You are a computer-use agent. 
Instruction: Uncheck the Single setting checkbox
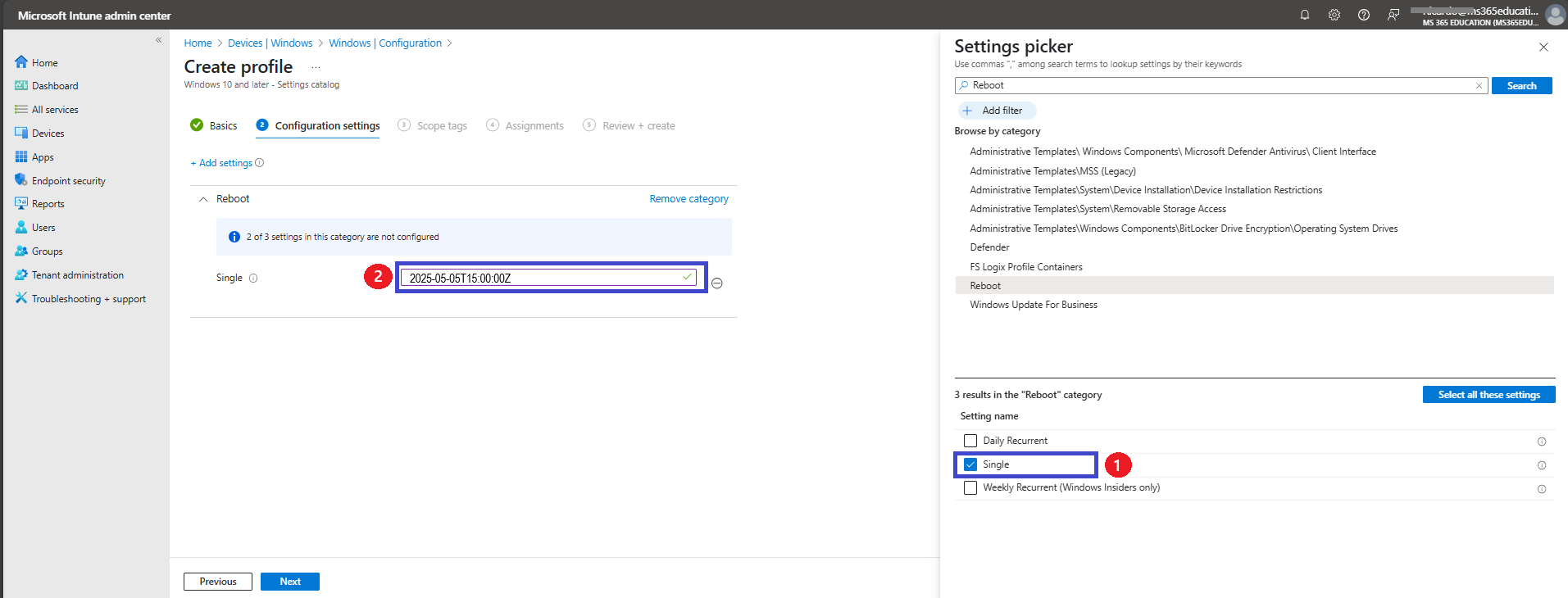tap(970, 464)
